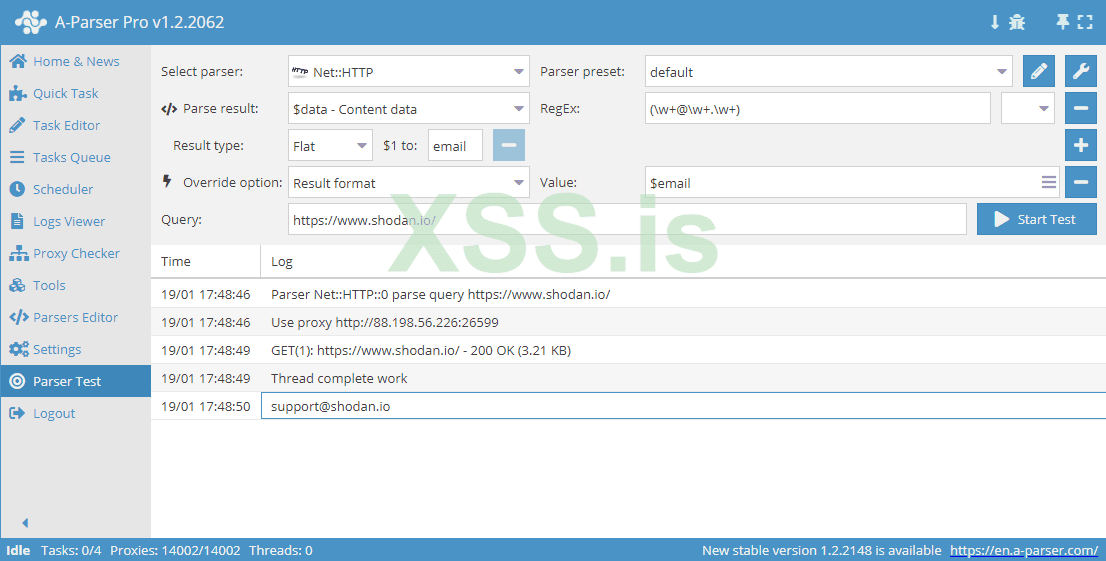Image resolution: width=1106 pixels, height=561 pixels.
Task: Log out via Logout link
Action: [75, 414]
